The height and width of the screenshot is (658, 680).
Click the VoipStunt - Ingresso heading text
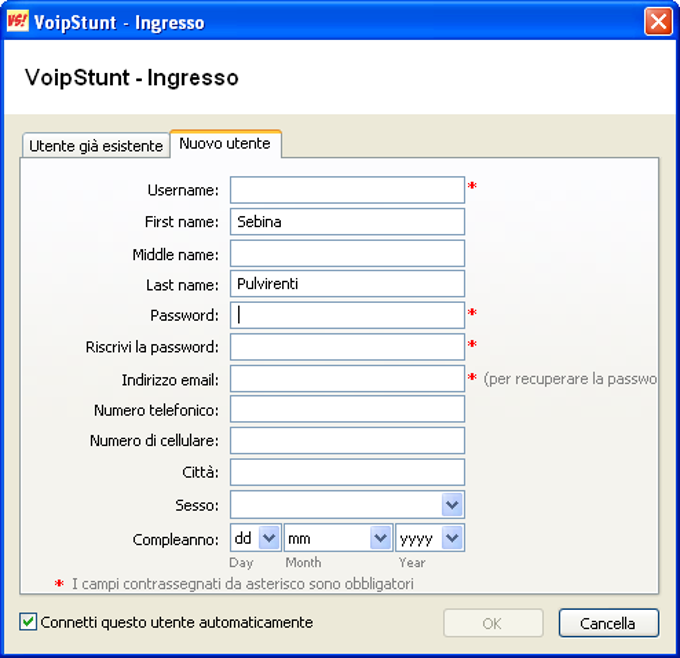coord(132,78)
